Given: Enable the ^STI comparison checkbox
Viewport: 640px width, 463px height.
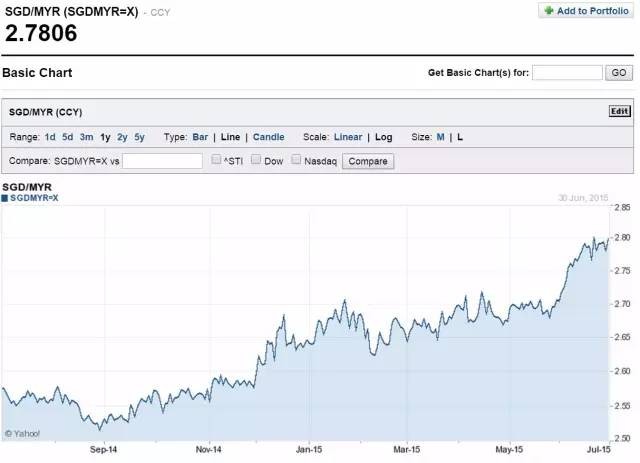Looking at the screenshot, I should click(x=217, y=160).
